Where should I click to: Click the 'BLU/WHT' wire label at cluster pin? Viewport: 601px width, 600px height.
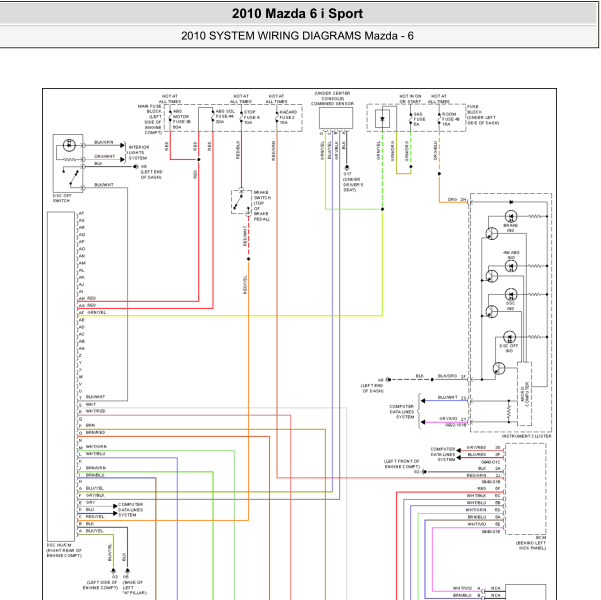[448, 397]
